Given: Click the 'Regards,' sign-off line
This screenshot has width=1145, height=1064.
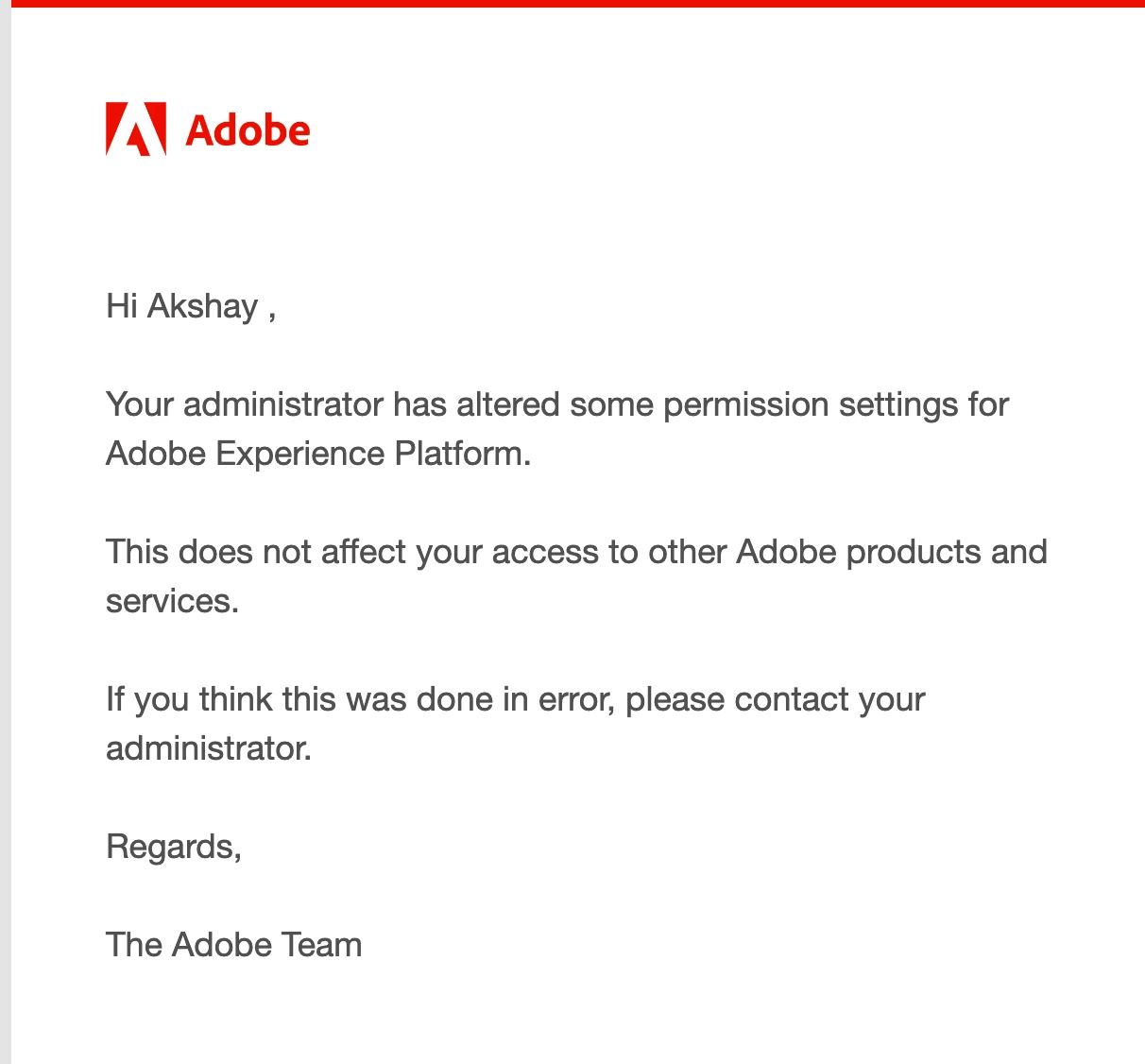Looking at the screenshot, I should tap(174, 848).
